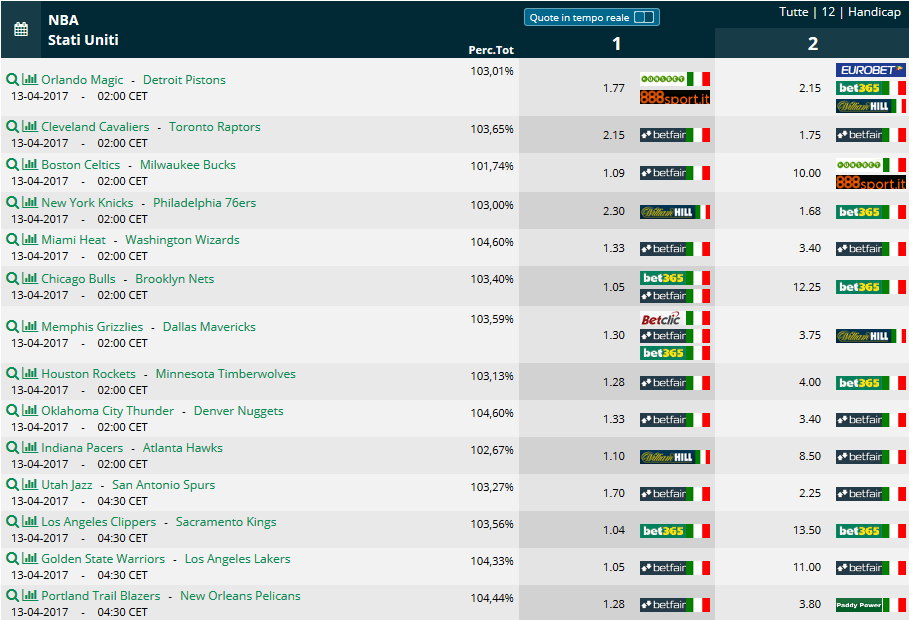Image resolution: width=909 pixels, height=620 pixels.
Task: Open the Los Angeles Lakers team link
Action: [238, 559]
